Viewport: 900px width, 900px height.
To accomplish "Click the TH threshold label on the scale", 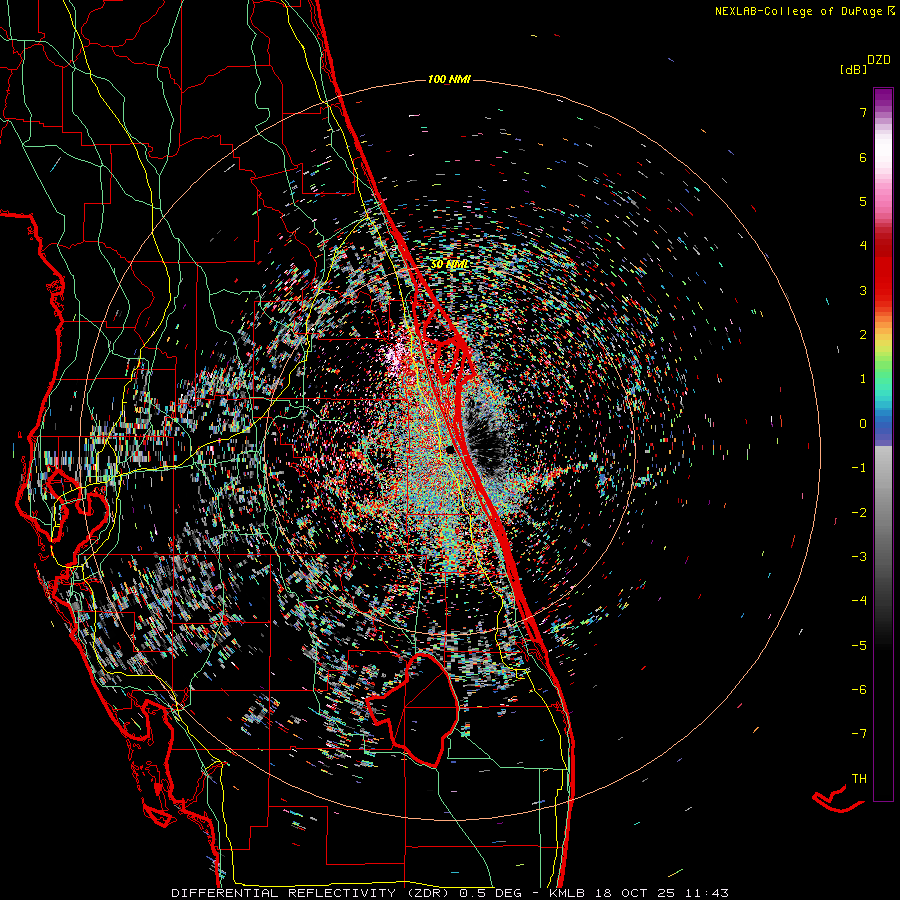I will [859, 779].
